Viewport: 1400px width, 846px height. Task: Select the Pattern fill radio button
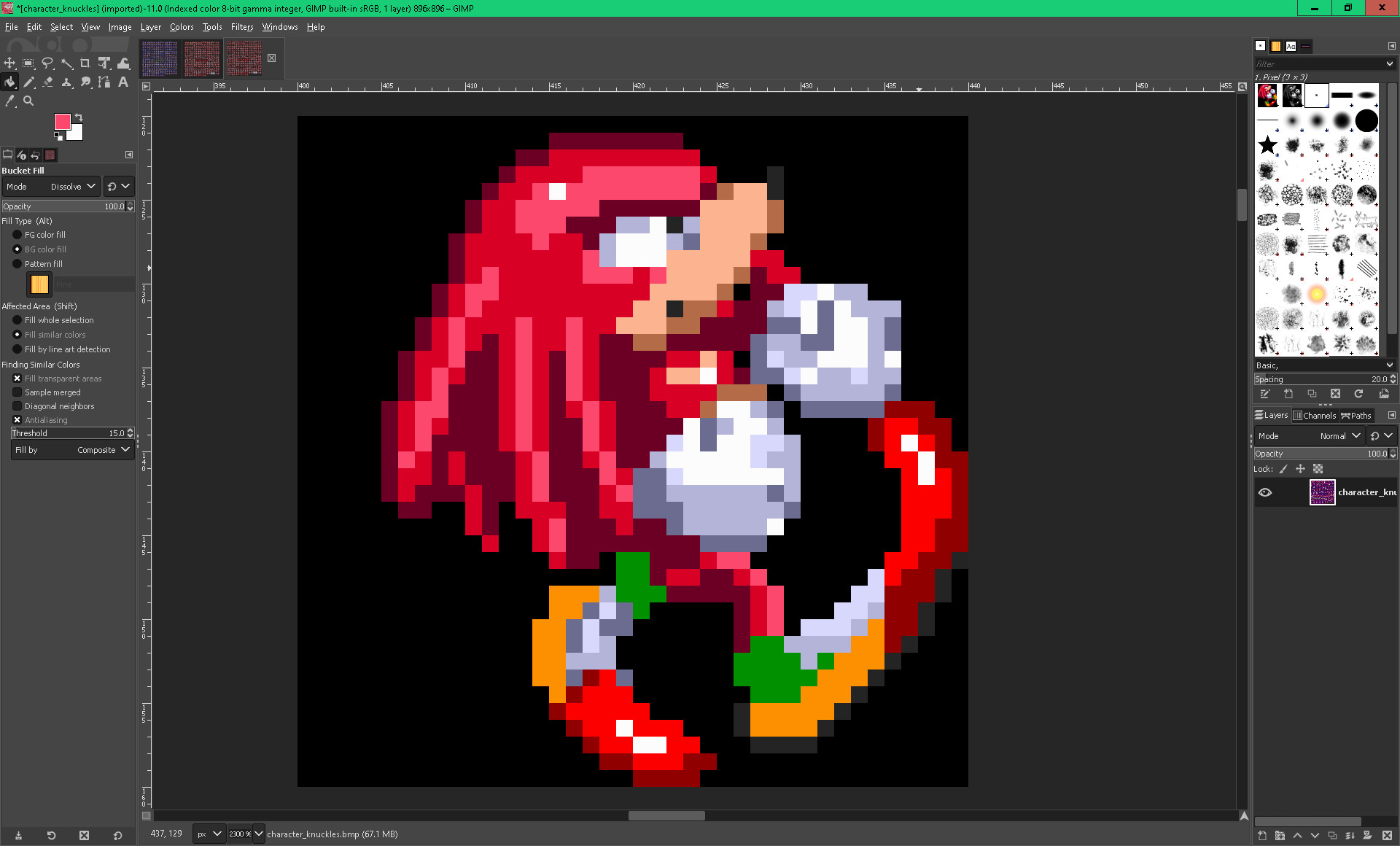tap(17, 264)
